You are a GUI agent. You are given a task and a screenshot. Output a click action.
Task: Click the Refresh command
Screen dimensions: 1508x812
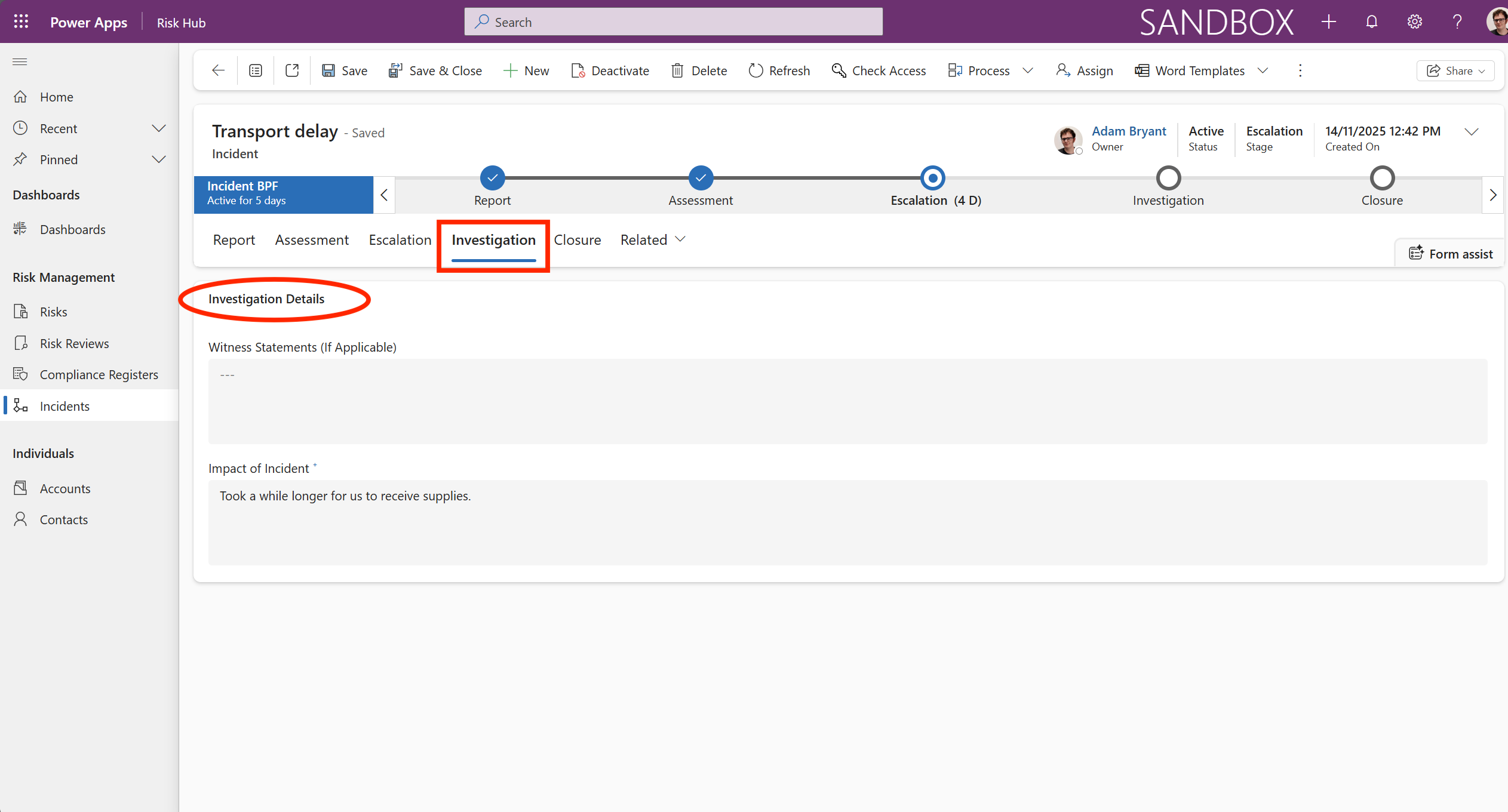779,70
